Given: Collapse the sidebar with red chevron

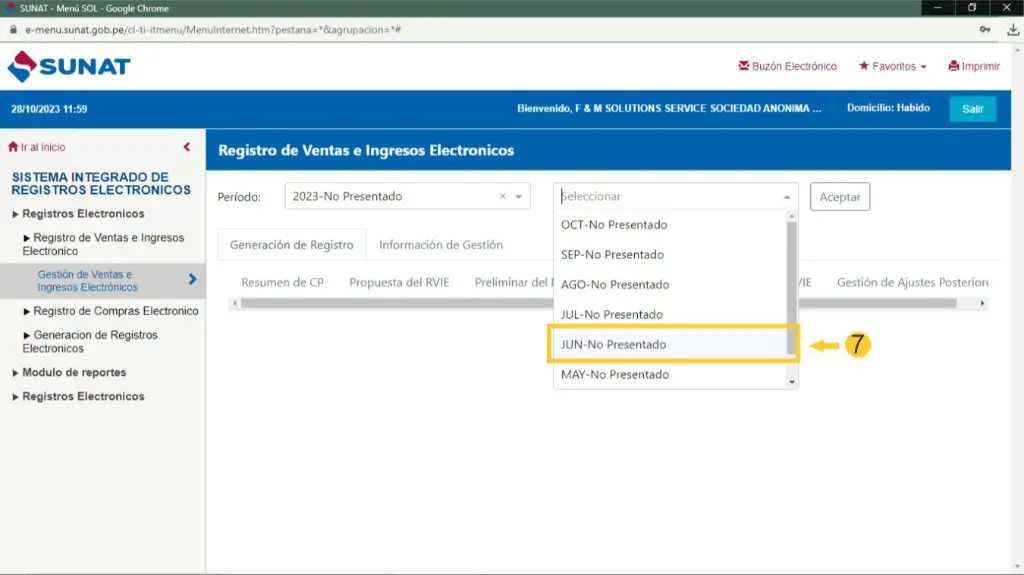Looking at the screenshot, I should (x=187, y=147).
